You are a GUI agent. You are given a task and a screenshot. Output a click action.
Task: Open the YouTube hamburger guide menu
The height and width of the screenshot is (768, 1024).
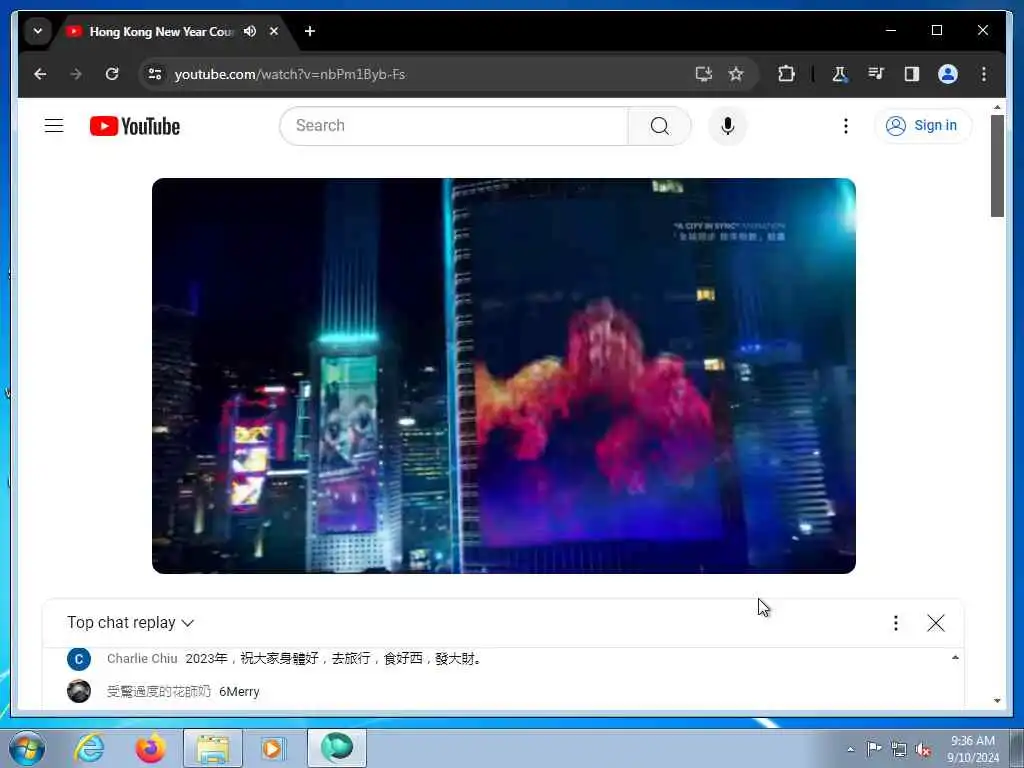pyautogui.click(x=54, y=125)
